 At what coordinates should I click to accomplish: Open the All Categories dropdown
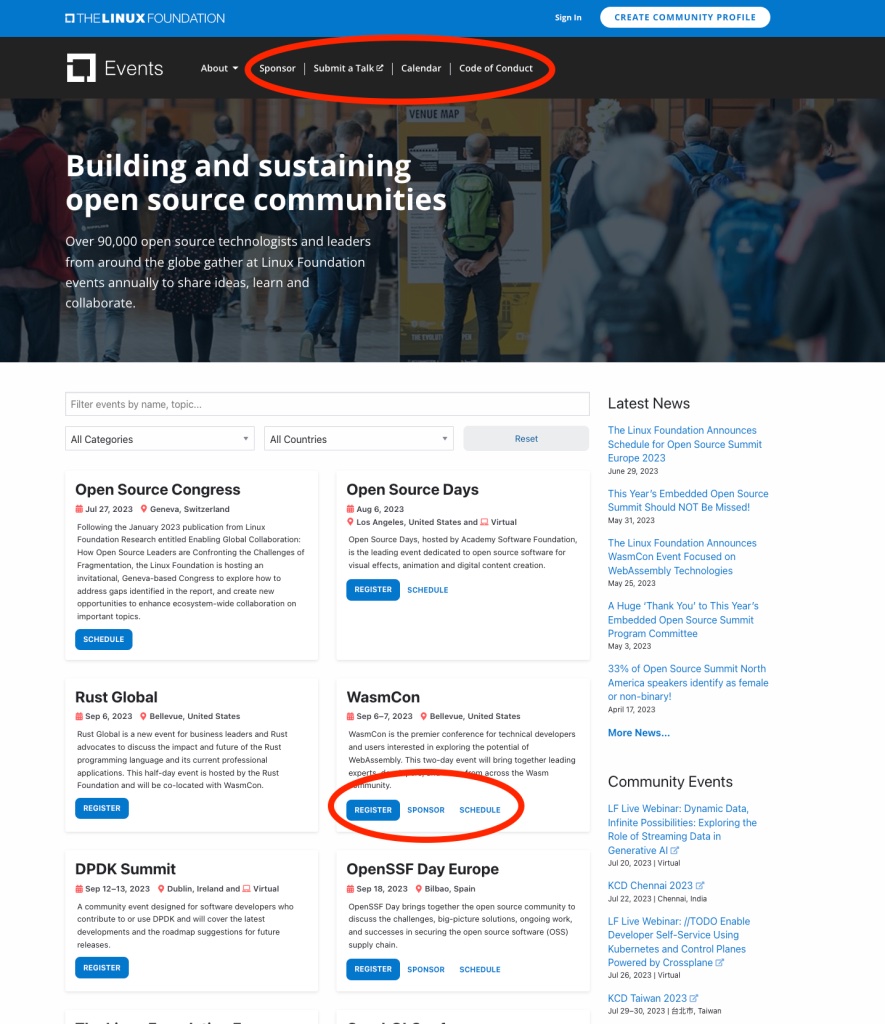pyautogui.click(x=160, y=439)
